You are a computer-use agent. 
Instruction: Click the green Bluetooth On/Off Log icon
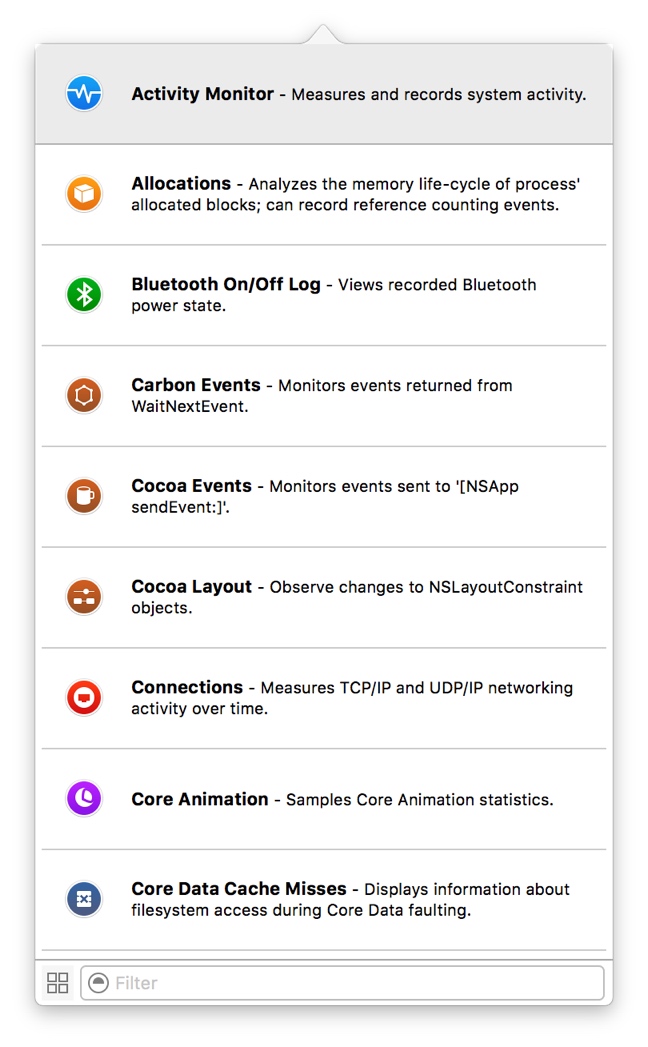point(84,295)
